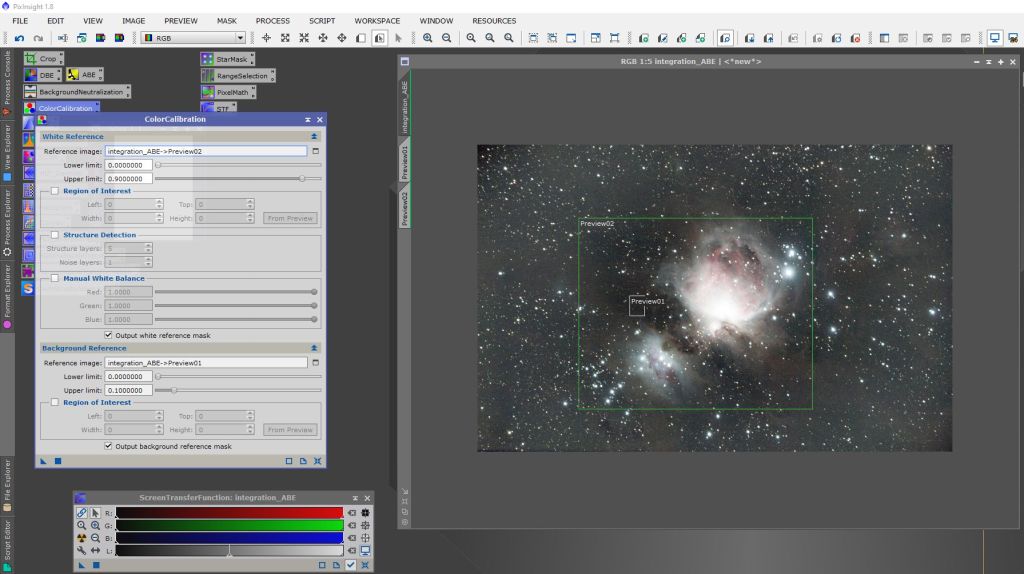Click the Crop process icon
Screen dimensions: 1024x574
tap(41, 59)
